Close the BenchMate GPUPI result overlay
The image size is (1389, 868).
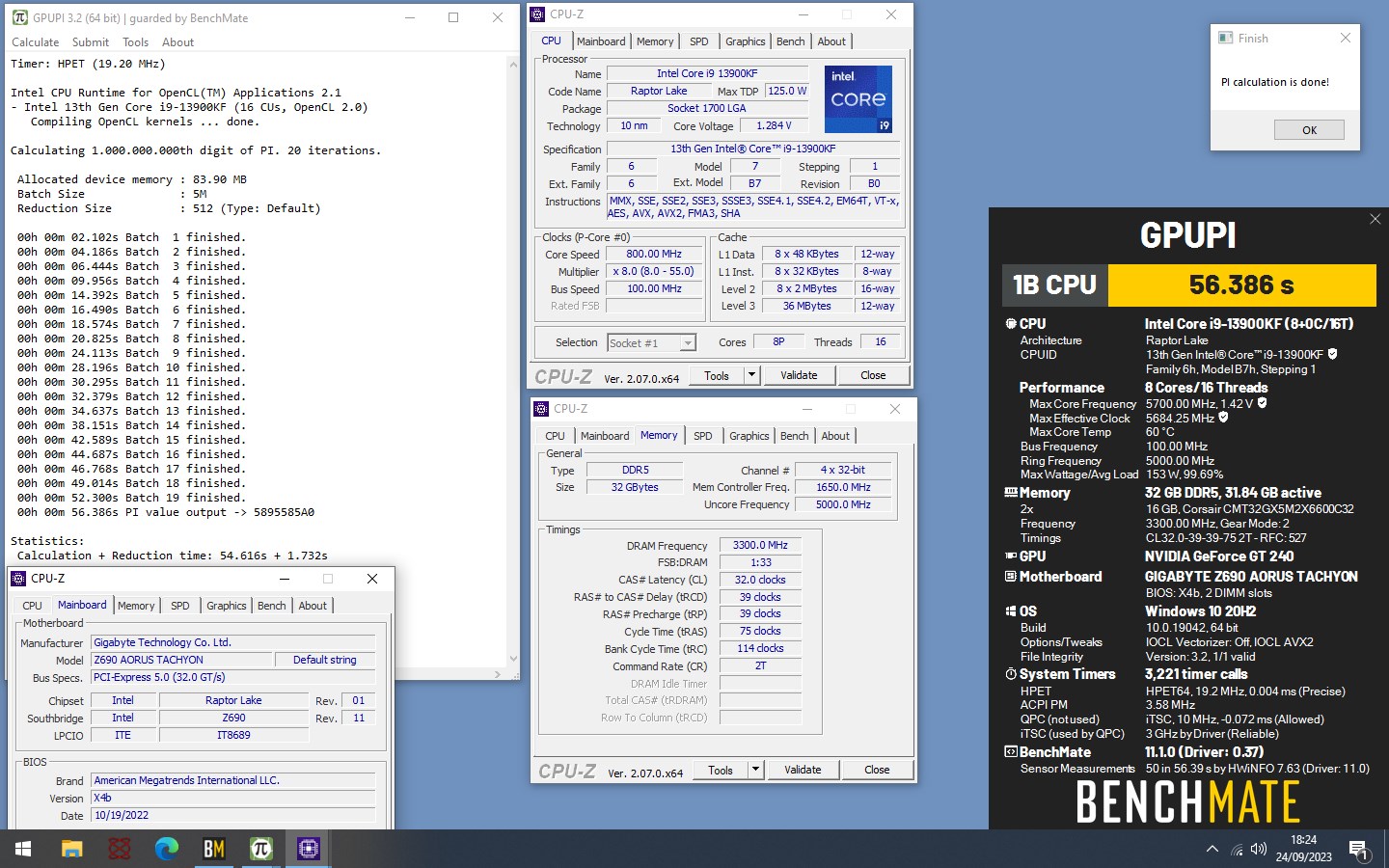[1375, 219]
